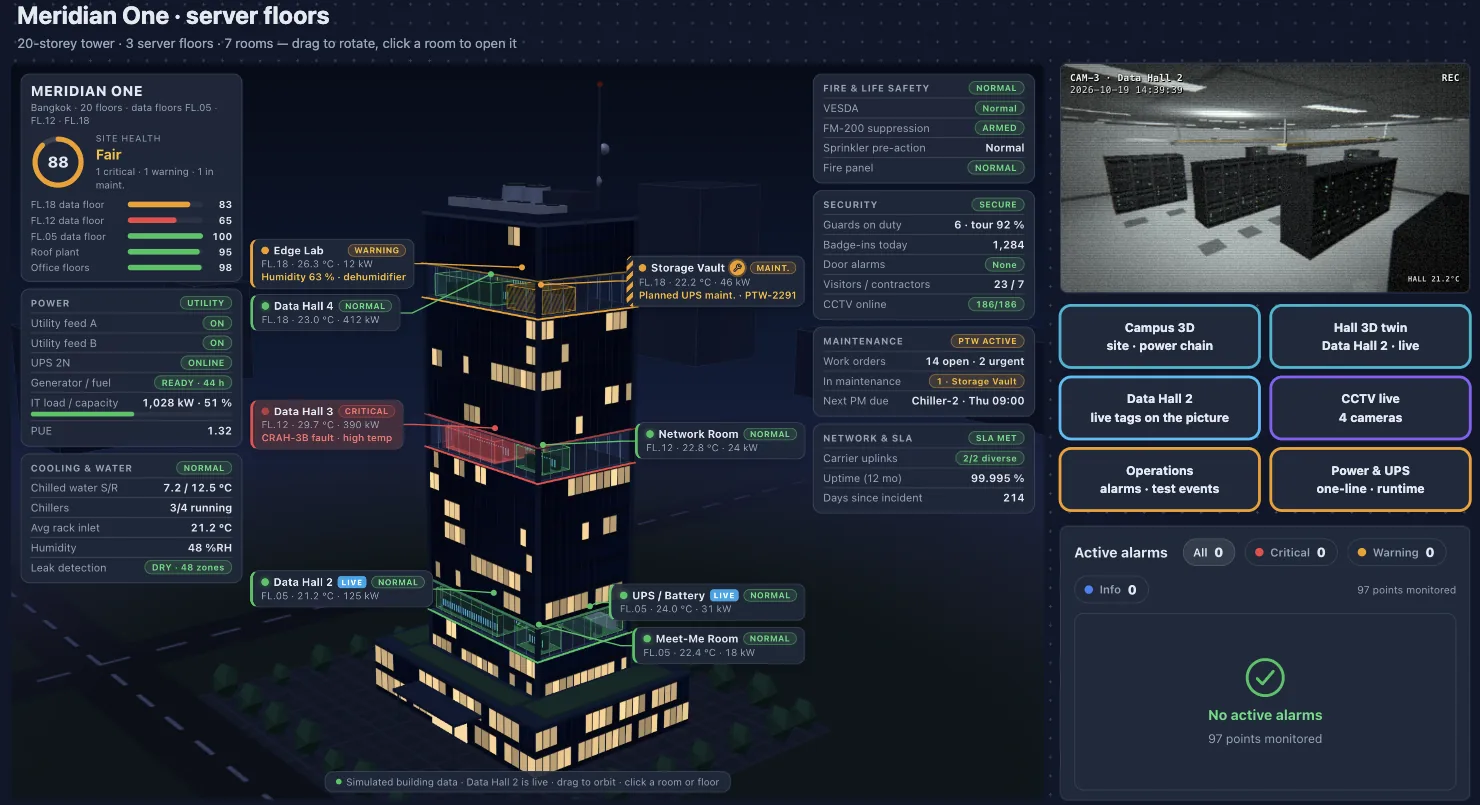Open the UPS / Battery room label
Viewport: 1480px width, 805px height.
(x=707, y=602)
